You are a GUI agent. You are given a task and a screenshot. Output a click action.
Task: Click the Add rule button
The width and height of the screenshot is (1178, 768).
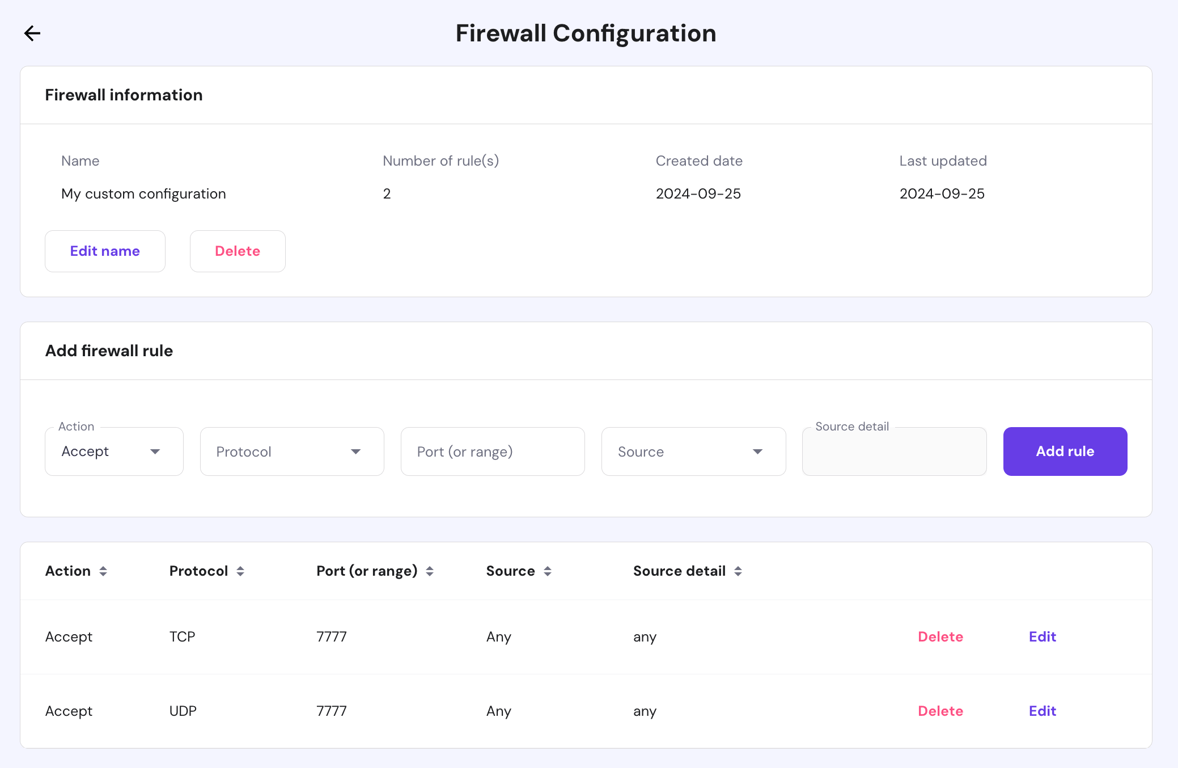click(1064, 451)
